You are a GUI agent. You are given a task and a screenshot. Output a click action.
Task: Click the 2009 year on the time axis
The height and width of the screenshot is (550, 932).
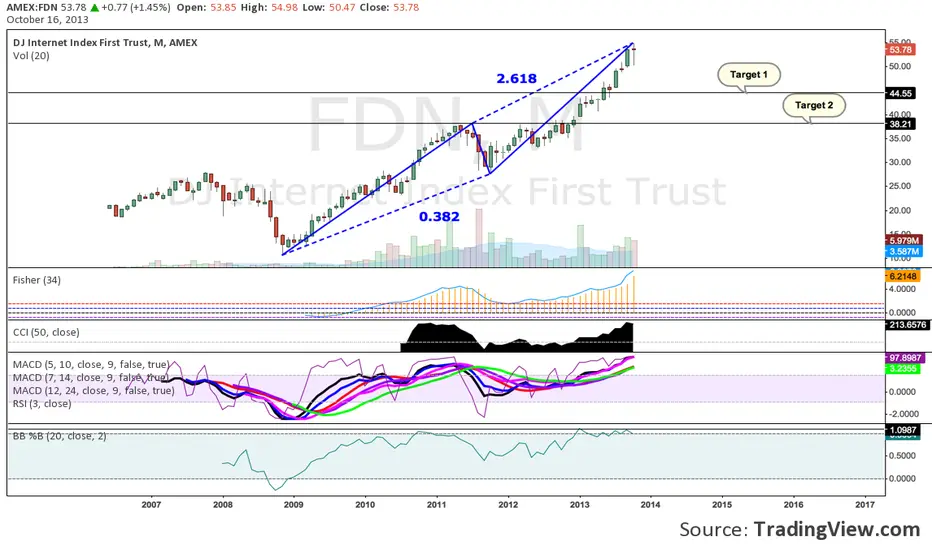(294, 505)
